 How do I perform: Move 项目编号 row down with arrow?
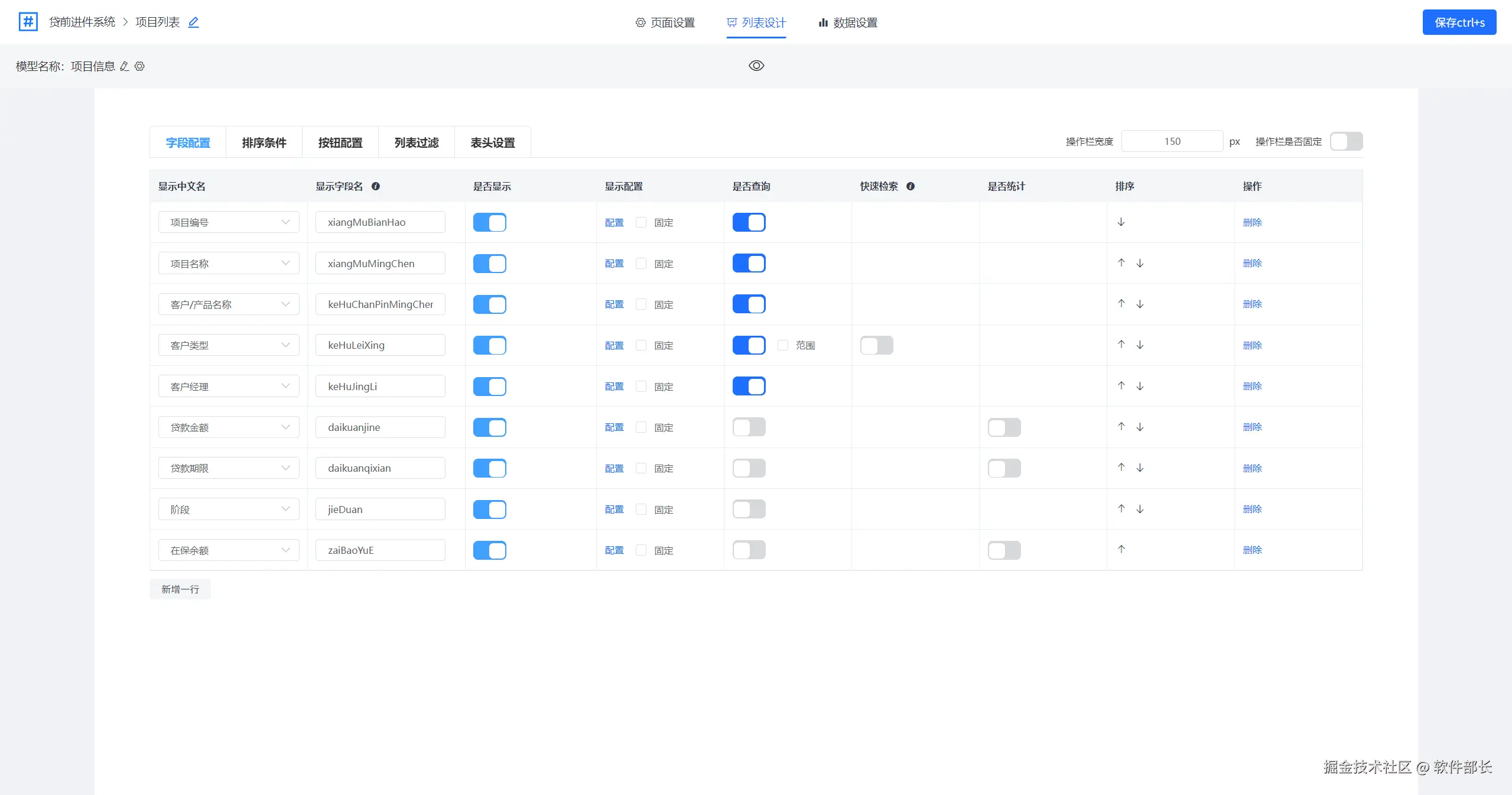[1121, 222]
